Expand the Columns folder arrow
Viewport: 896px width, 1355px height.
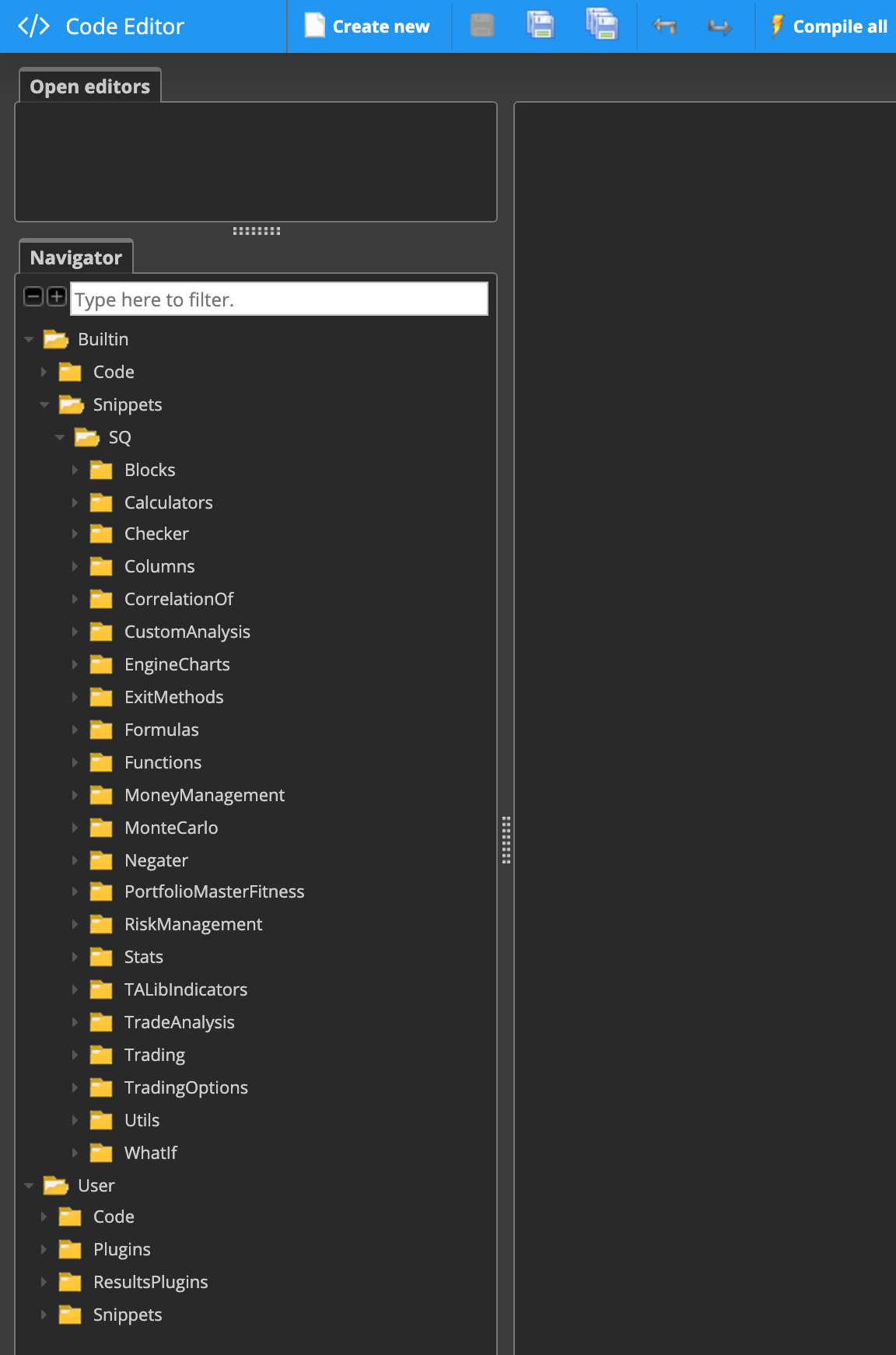[x=75, y=566]
